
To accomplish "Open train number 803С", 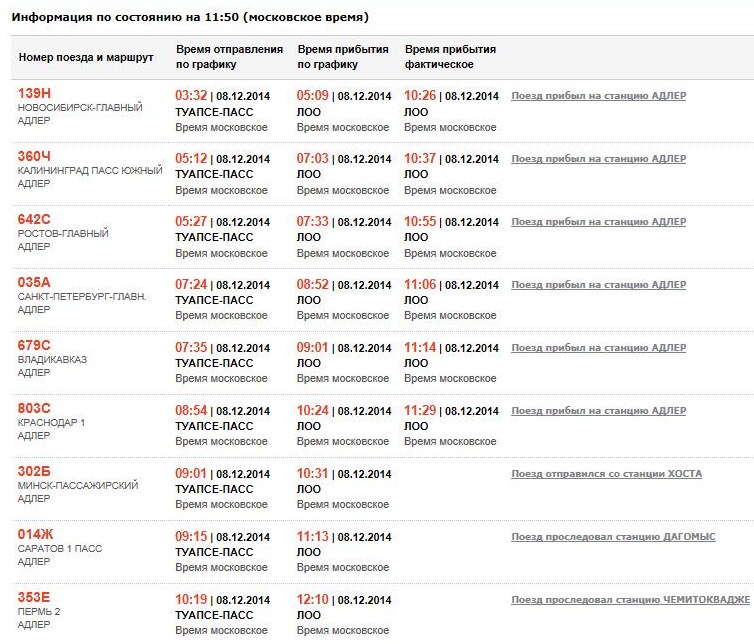I will 34,409.
